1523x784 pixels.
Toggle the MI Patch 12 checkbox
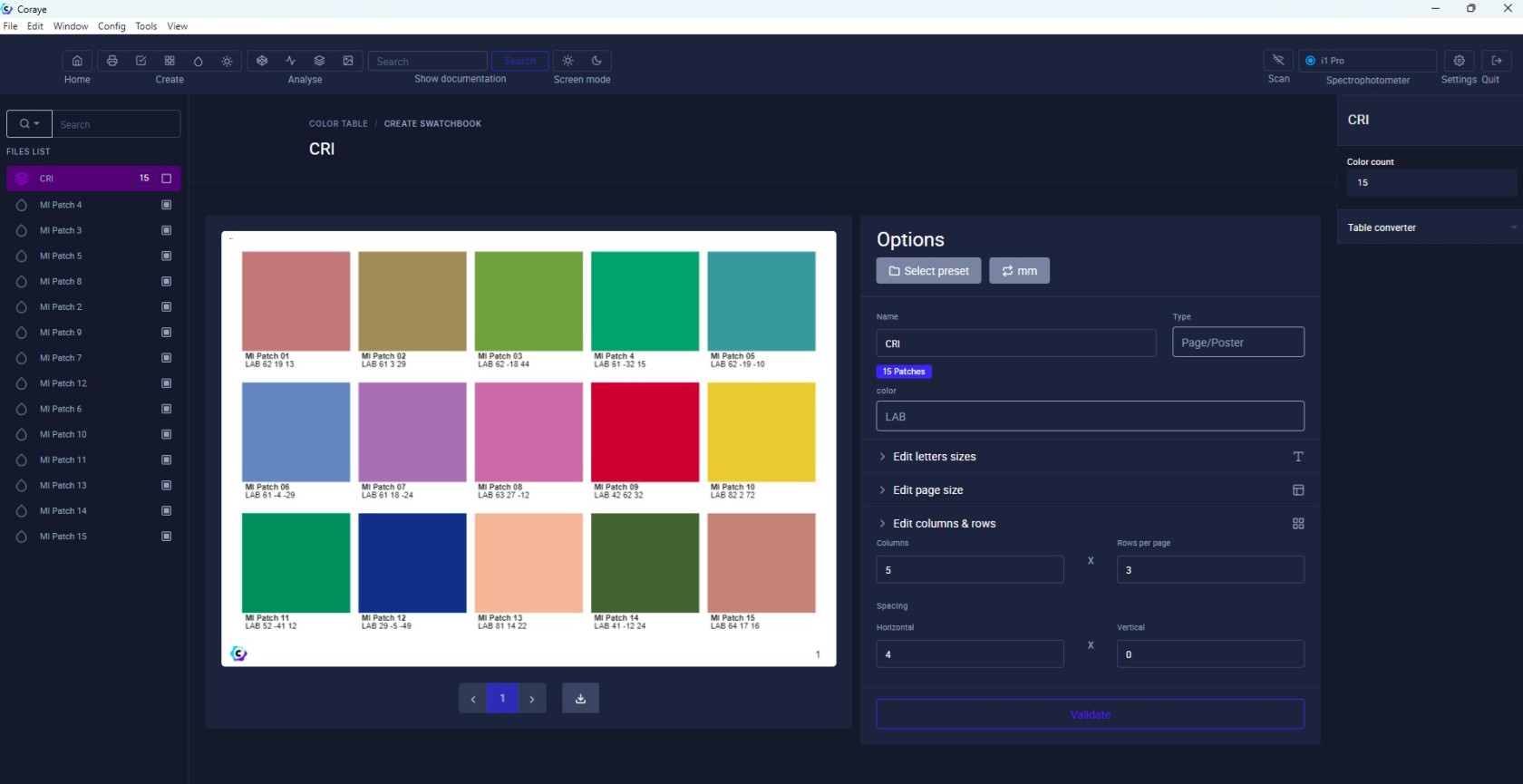coord(167,383)
